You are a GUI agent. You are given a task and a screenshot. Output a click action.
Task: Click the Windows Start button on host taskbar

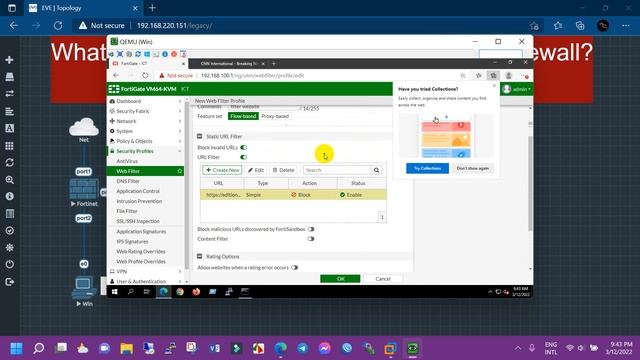[16, 348]
